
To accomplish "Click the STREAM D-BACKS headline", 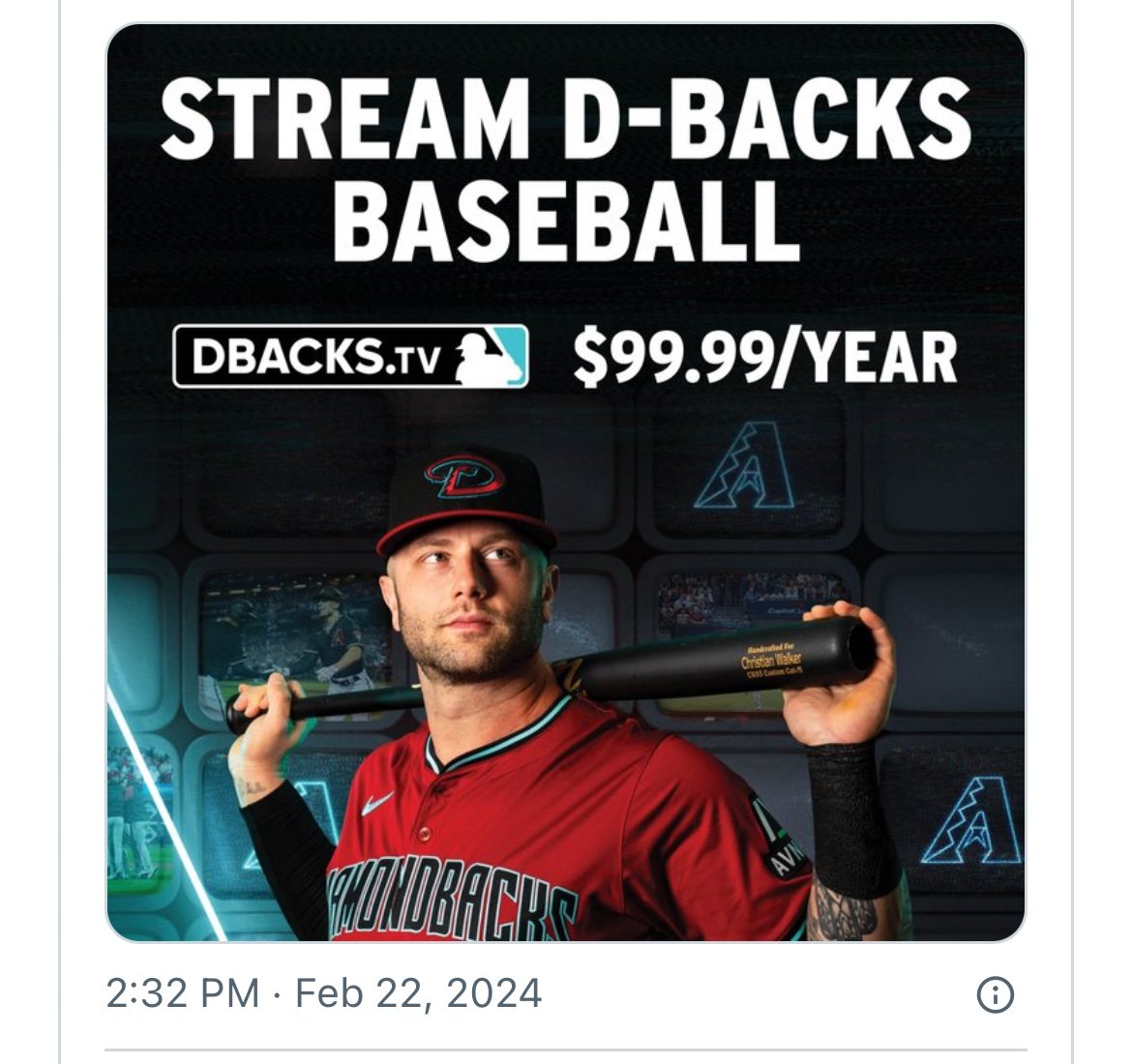I will pyautogui.click(x=565, y=118).
